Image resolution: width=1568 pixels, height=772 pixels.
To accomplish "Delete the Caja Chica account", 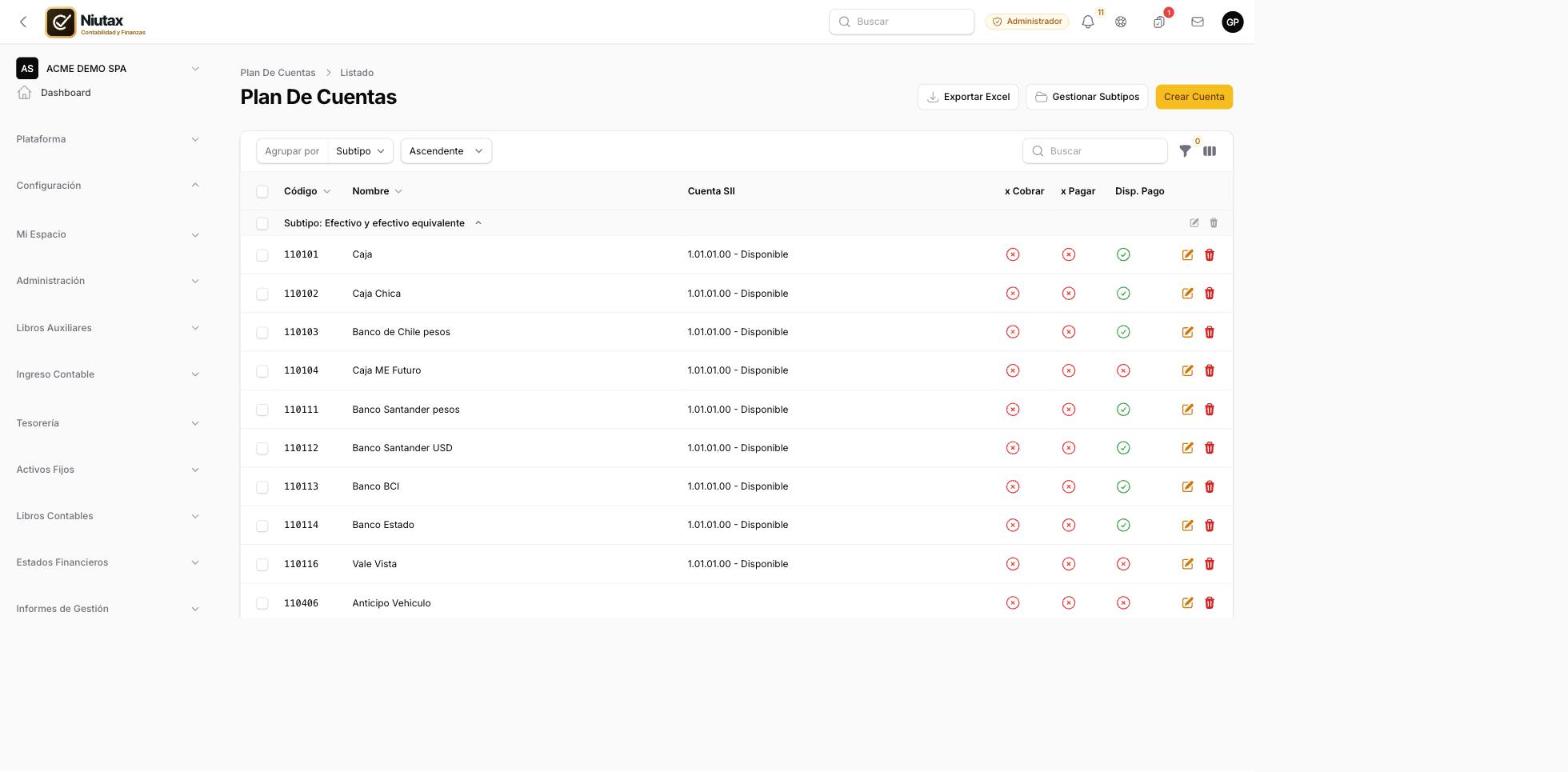I will point(1209,294).
